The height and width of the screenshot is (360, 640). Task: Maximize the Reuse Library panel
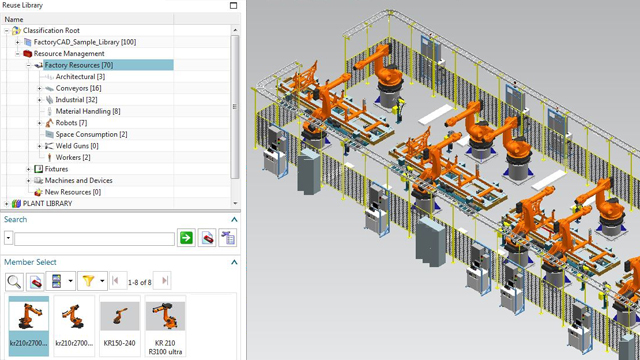(233, 5)
